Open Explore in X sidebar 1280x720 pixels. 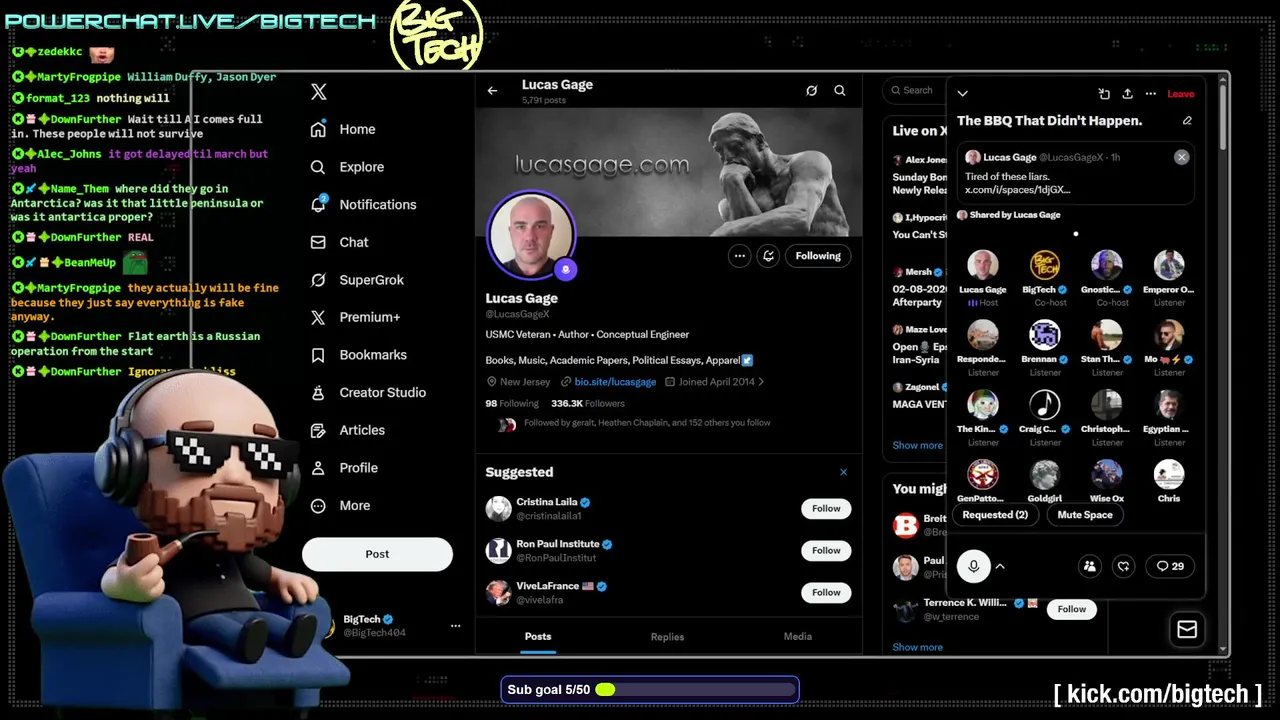click(x=347, y=167)
